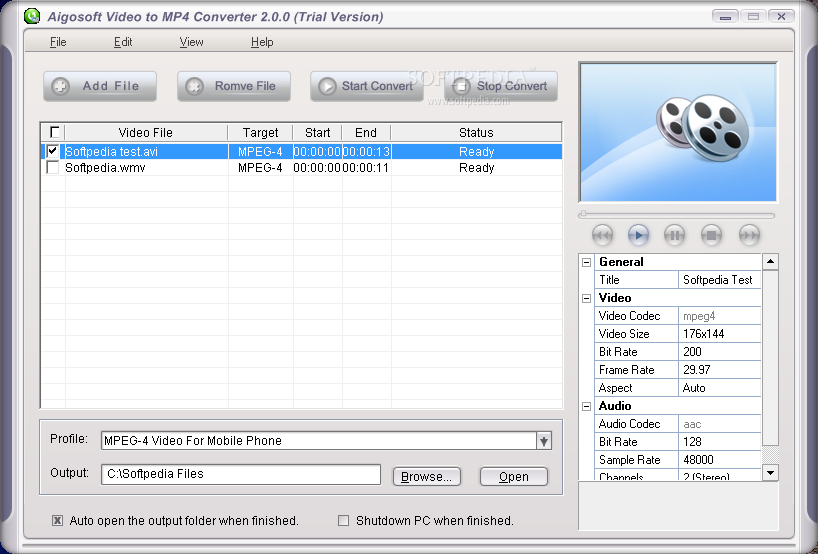818x554 pixels.
Task: Select the Softpedia test.avi row
Action: click(302, 151)
